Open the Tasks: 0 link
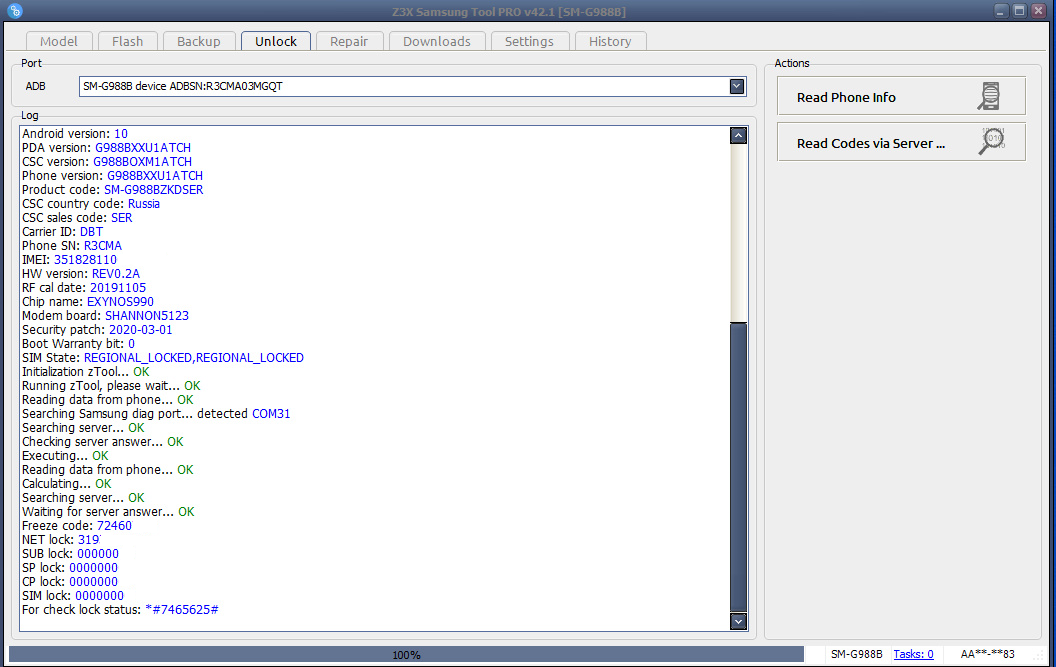The height and width of the screenshot is (667, 1056). [913, 654]
